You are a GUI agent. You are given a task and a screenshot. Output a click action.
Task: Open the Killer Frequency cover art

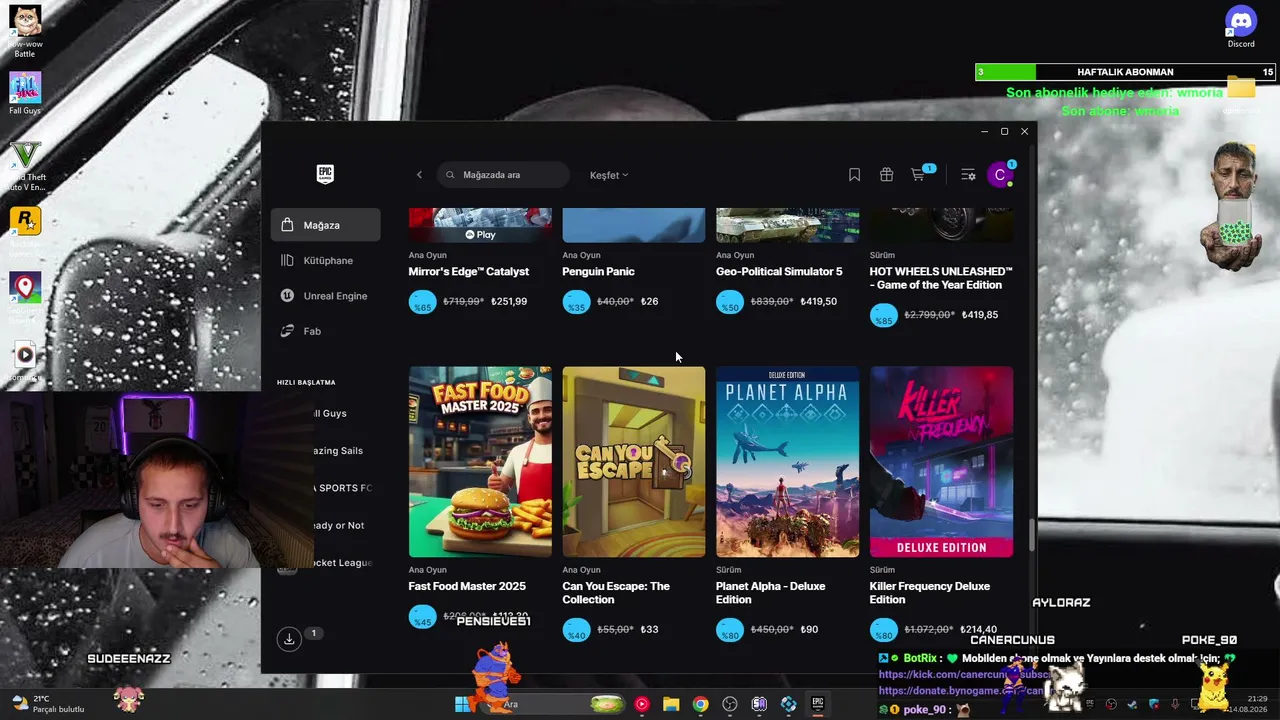(x=941, y=461)
